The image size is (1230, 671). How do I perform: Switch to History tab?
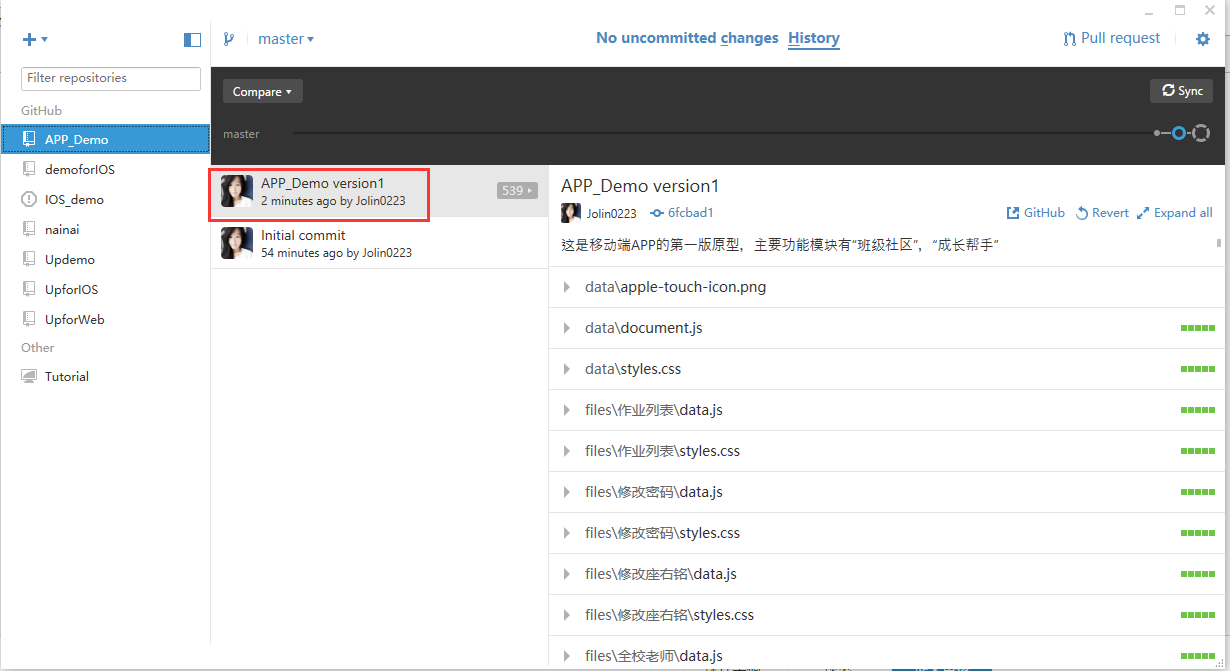pos(814,38)
